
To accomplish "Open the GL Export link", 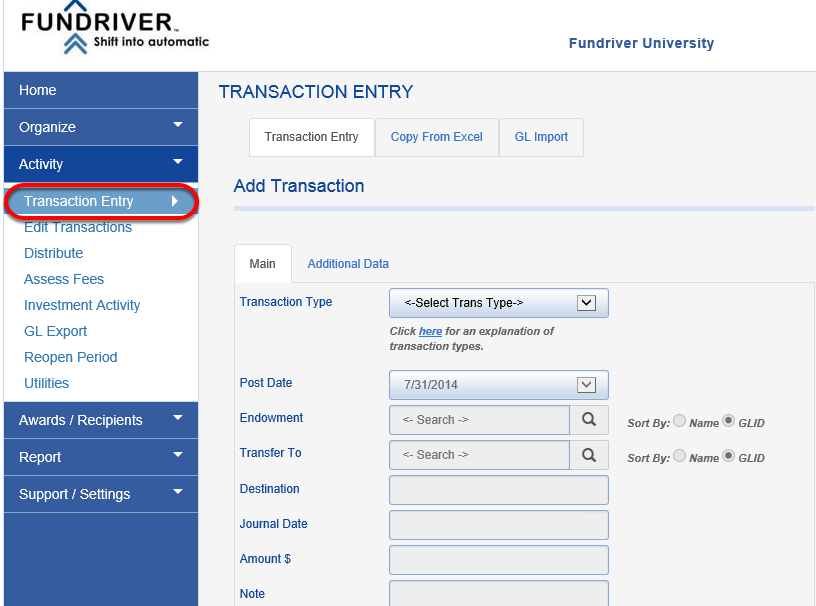I will [x=56, y=331].
